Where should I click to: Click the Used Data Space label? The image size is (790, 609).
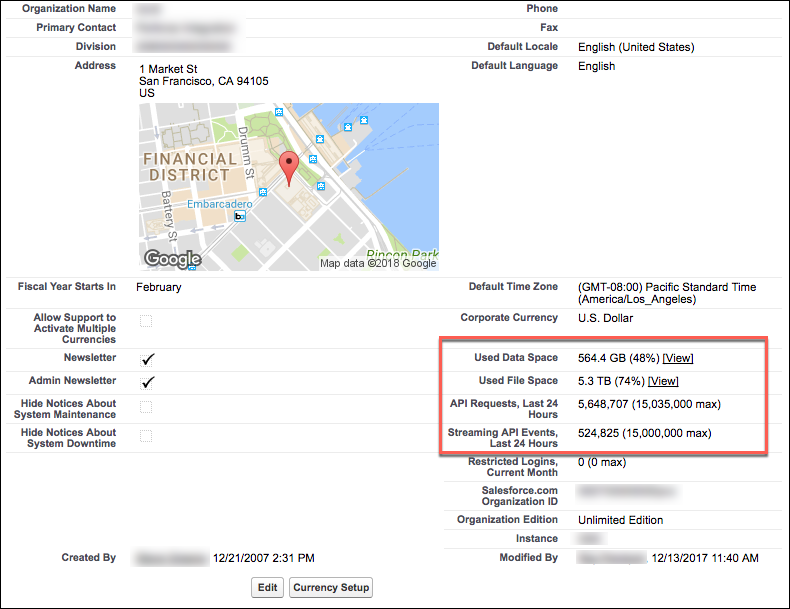[516, 358]
